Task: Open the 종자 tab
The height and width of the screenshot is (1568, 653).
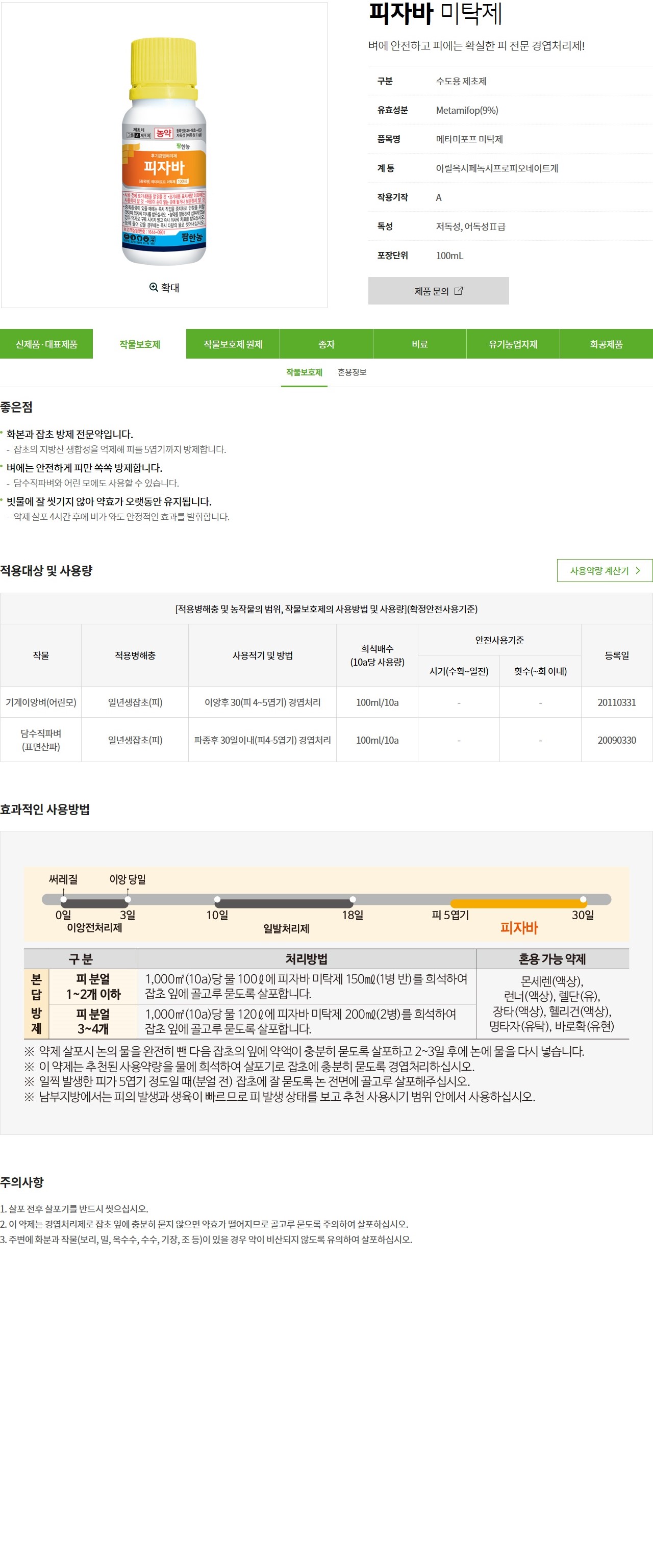Action: pos(326,344)
